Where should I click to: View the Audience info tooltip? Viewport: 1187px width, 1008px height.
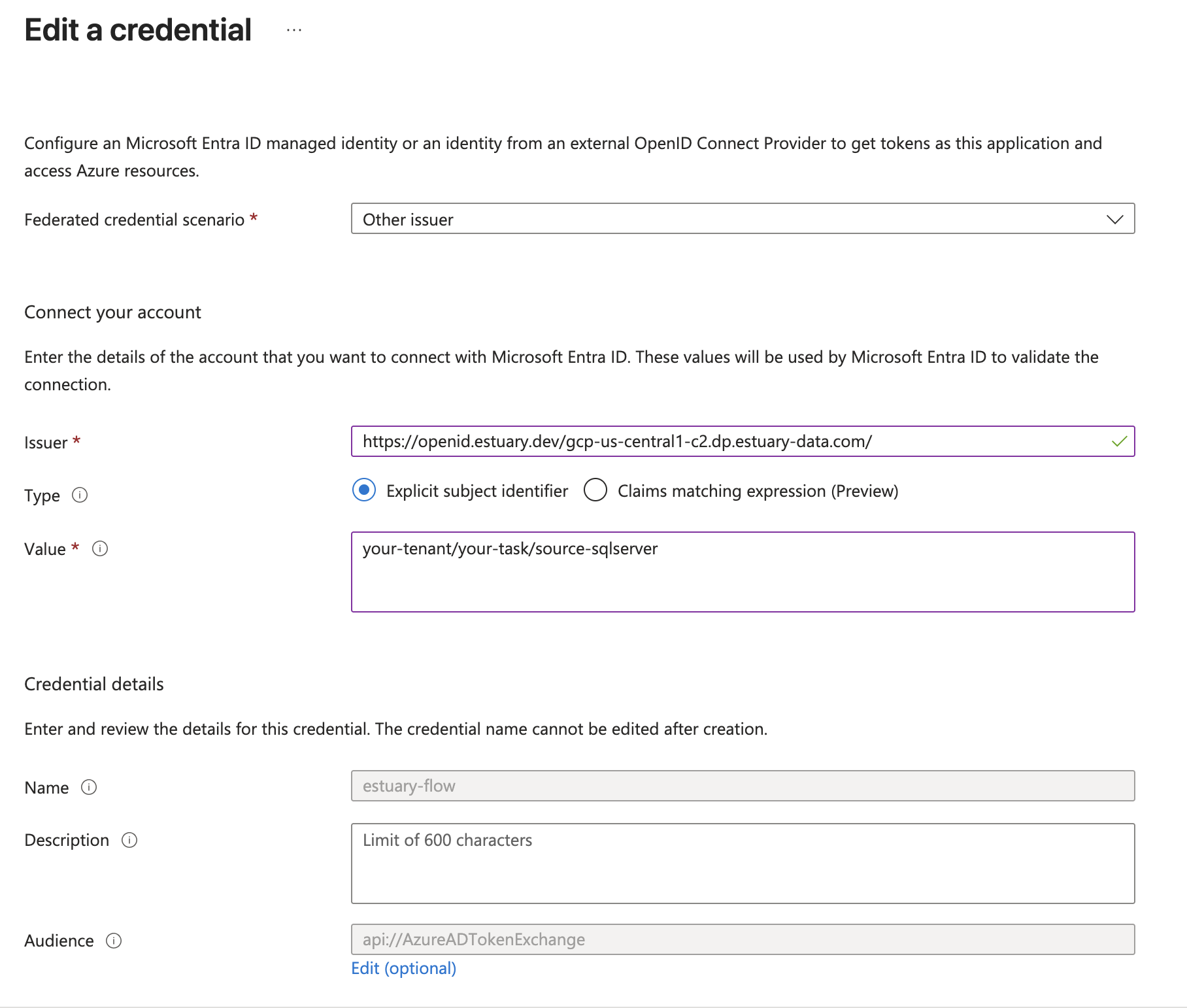(x=114, y=941)
